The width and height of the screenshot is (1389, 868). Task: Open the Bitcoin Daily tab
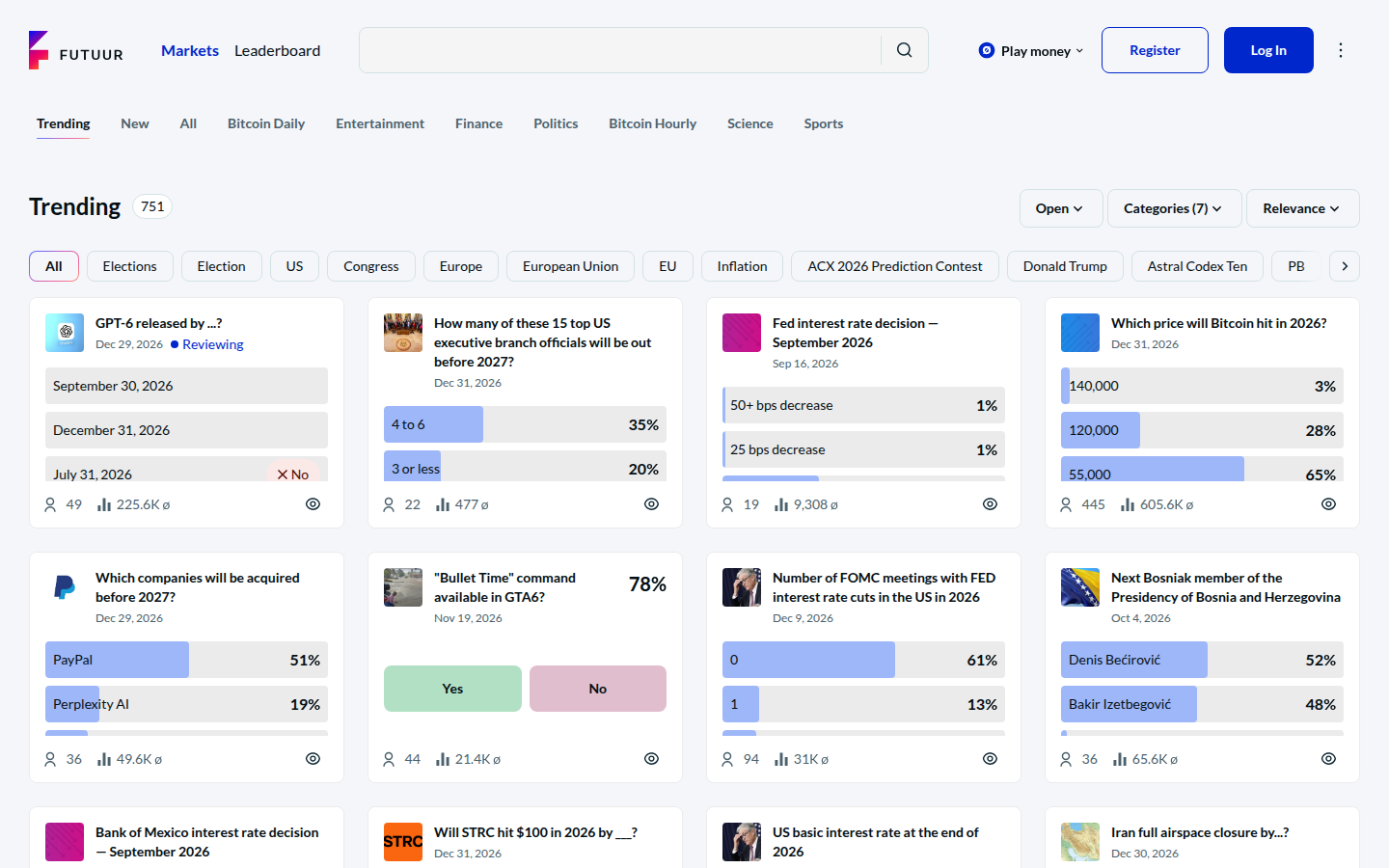coord(266,123)
